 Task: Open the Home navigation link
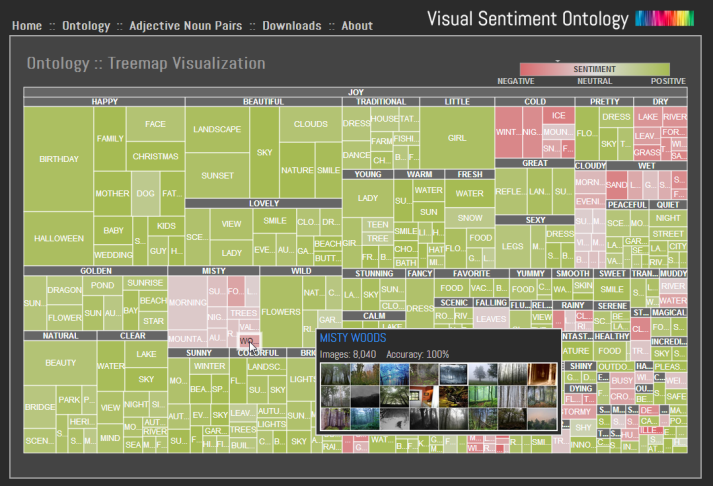(27, 25)
